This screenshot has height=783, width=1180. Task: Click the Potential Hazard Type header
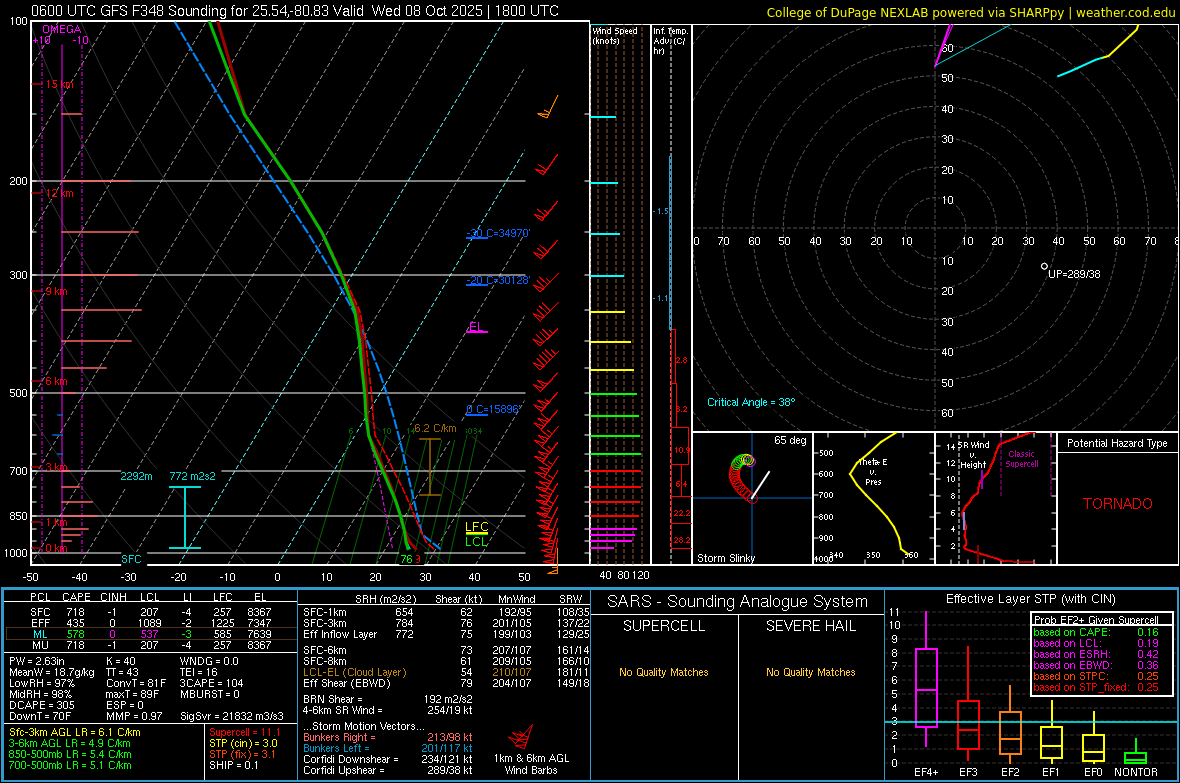point(1117,443)
